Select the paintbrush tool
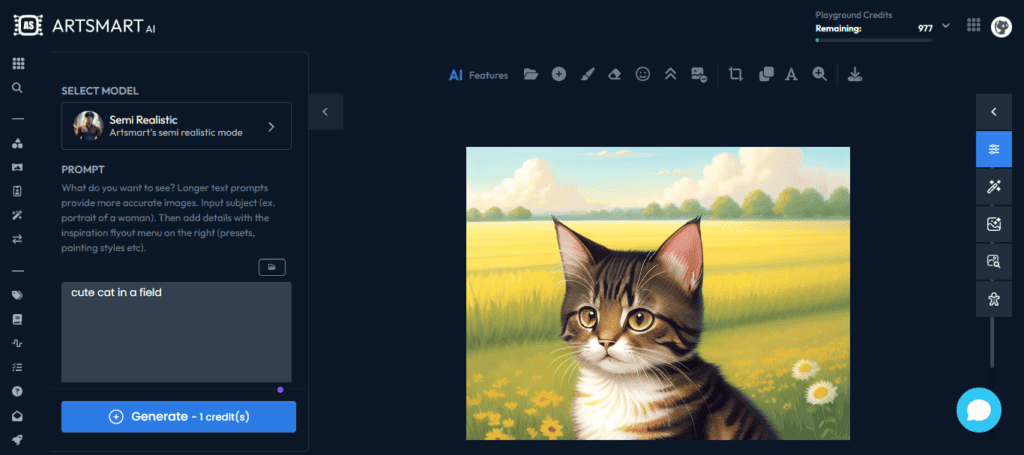Screen dimensions: 1024x455 (x=587, y=74)
